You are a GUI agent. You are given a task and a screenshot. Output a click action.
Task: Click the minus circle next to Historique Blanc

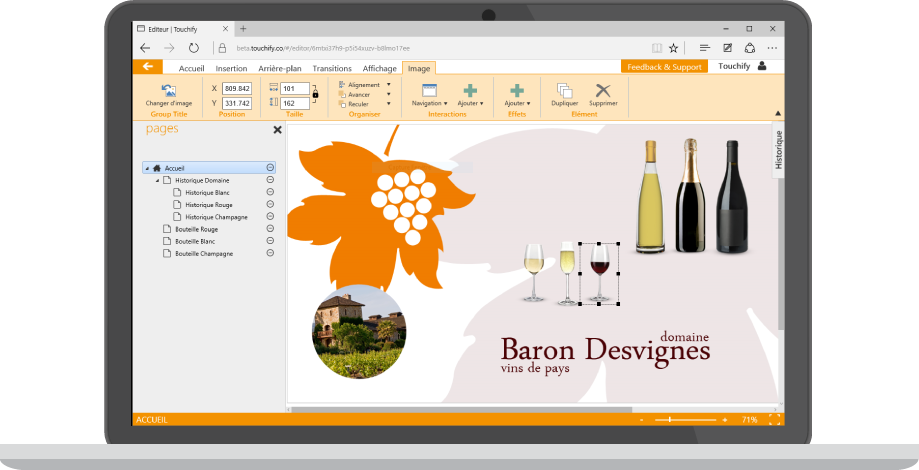270,192
